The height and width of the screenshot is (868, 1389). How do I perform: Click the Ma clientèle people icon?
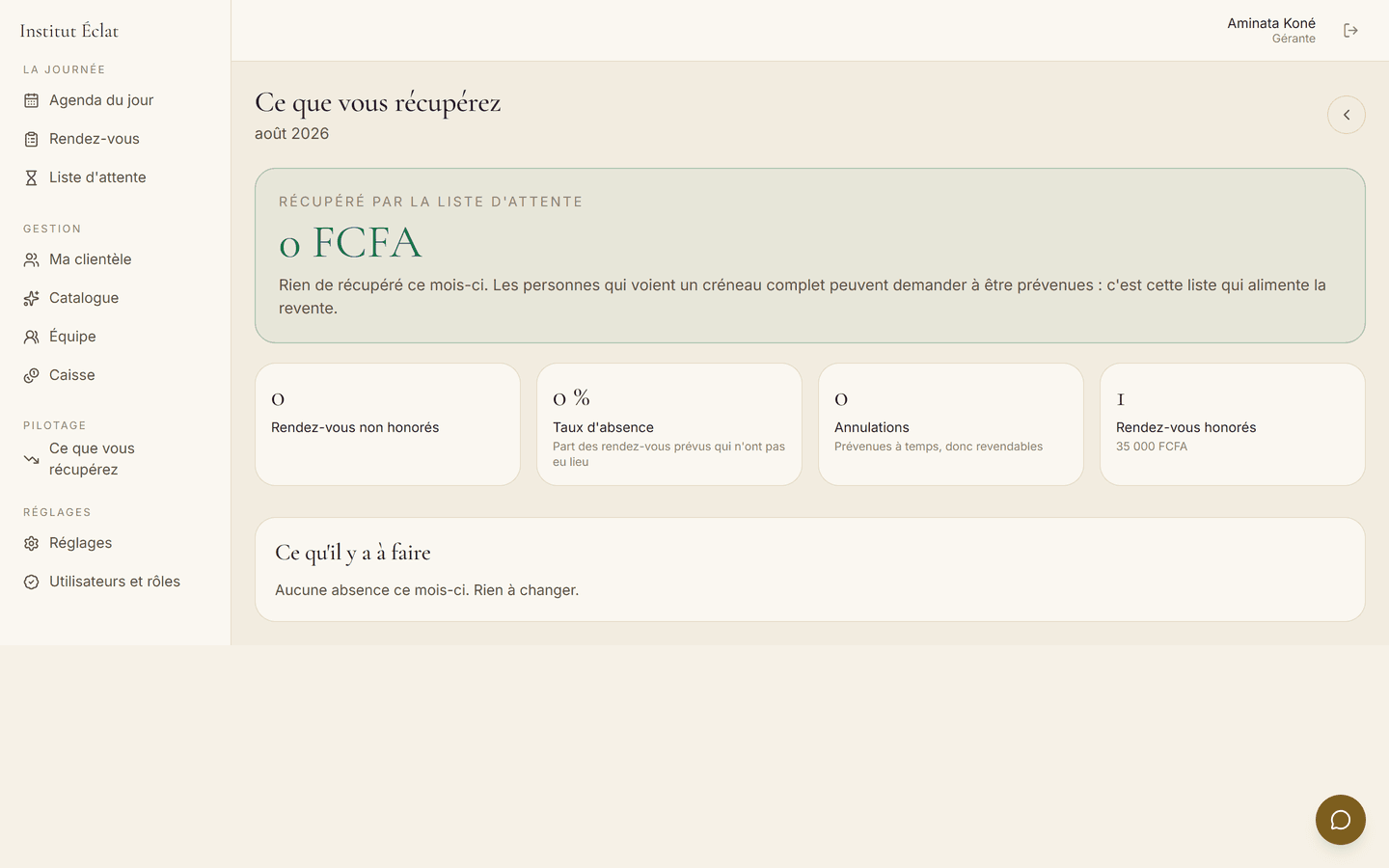[31, 259]
